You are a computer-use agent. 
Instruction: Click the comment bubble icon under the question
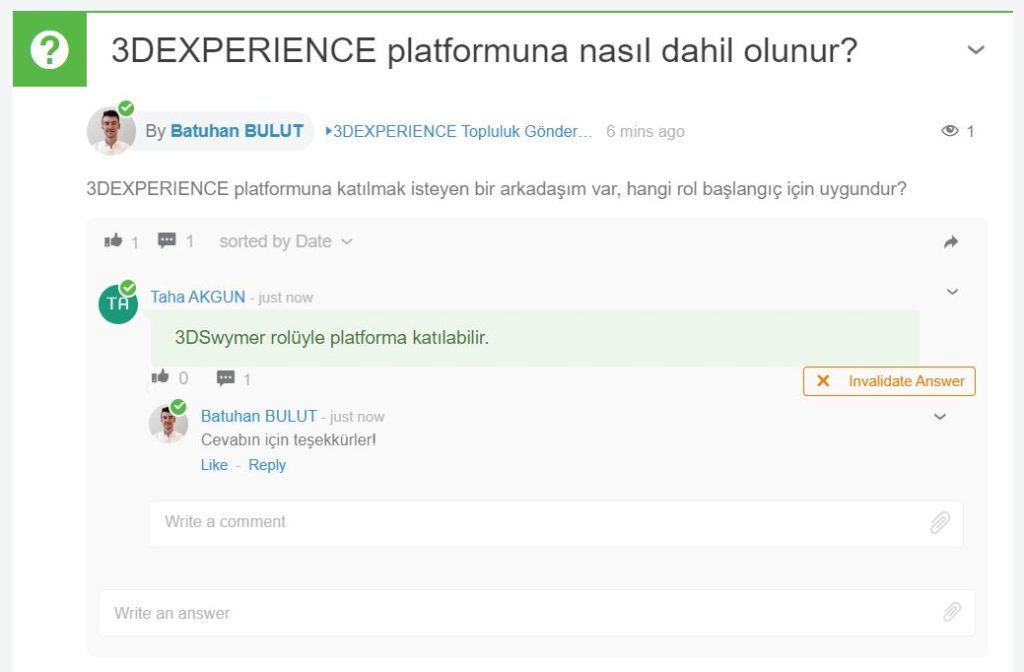point(167,241)
